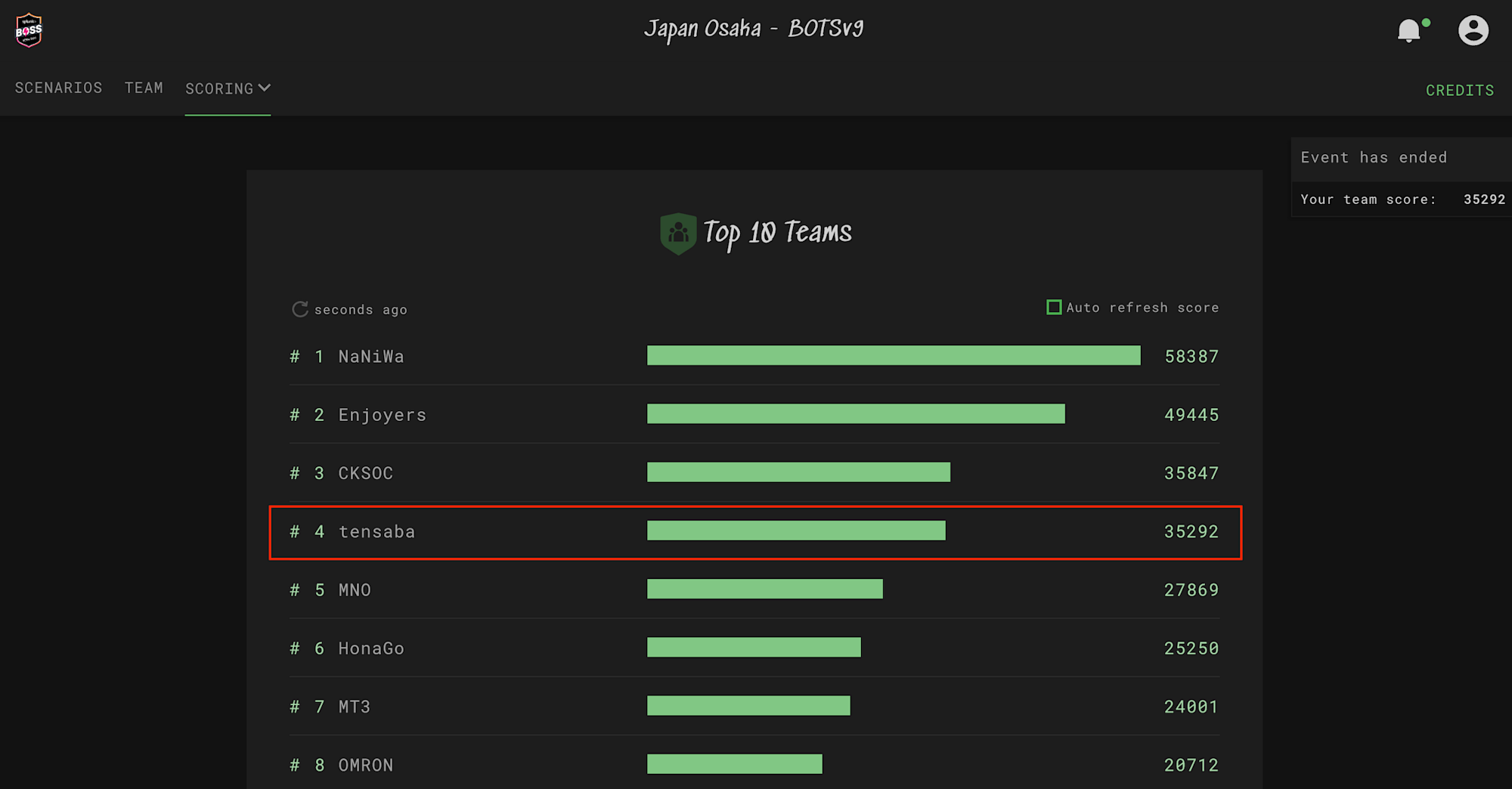Image resolution: width=1512 pixels, height=789 pixels.
Task: Select the tensaba team row
Action: pos(754,532)
